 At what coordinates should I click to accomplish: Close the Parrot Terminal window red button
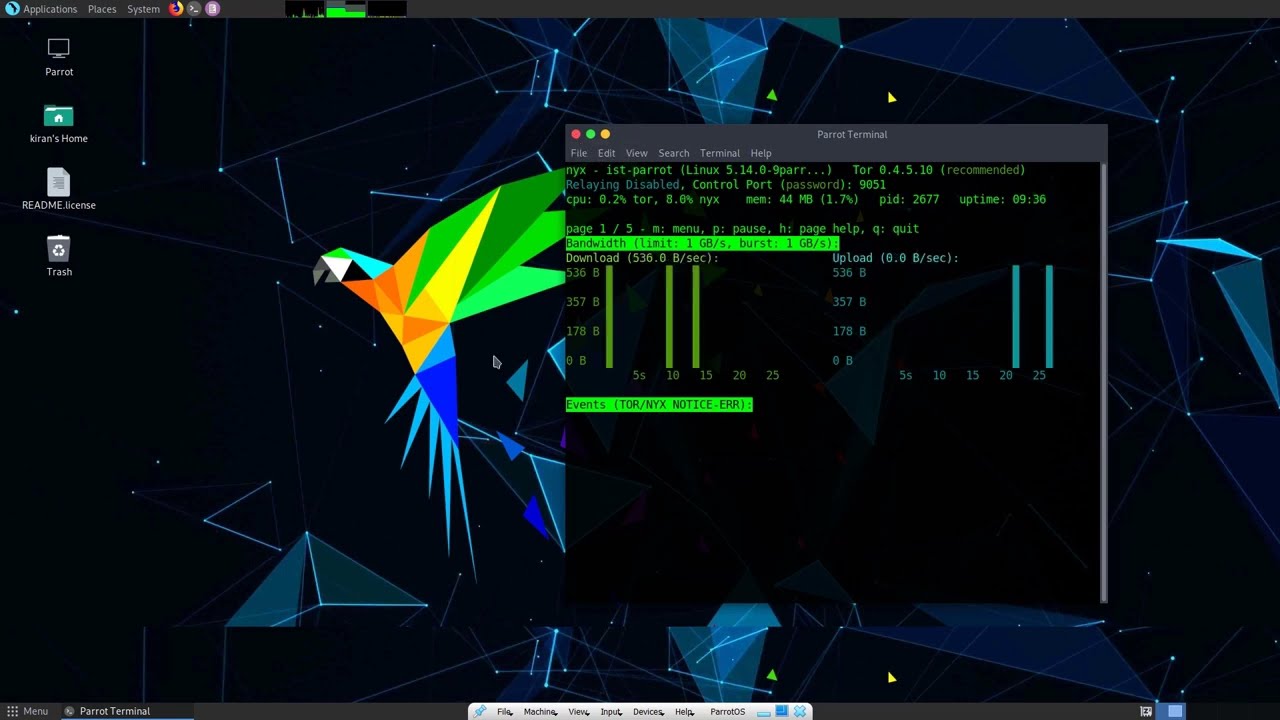(x=575, y=134)
